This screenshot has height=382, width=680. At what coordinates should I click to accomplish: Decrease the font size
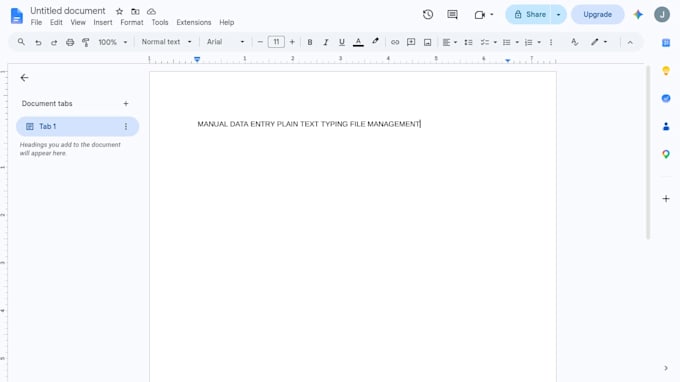(260, 42)
